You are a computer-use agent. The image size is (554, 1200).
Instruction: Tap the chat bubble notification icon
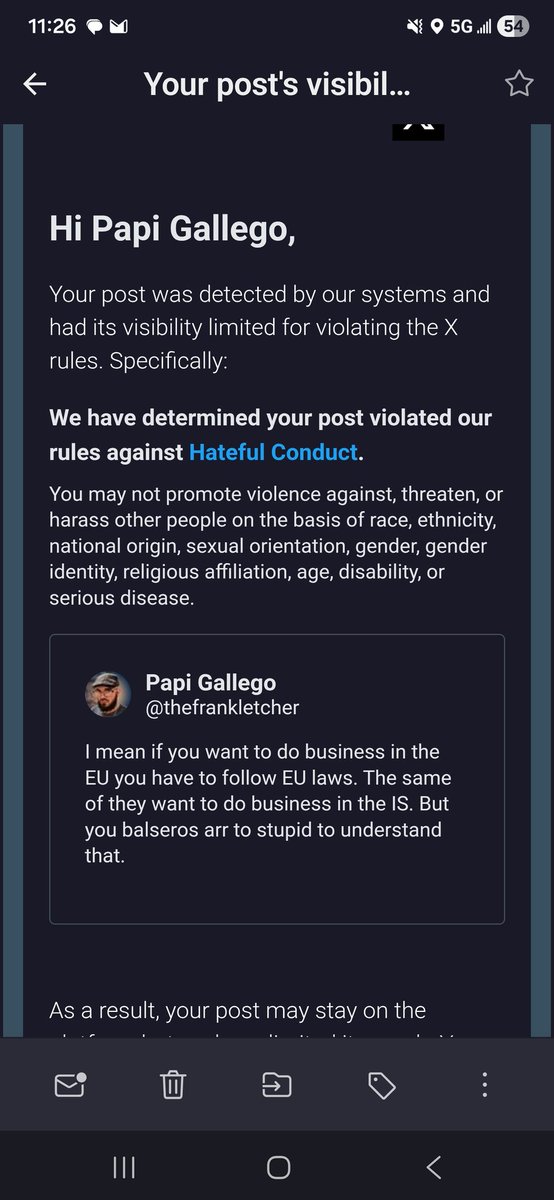(x=94, y=27)
